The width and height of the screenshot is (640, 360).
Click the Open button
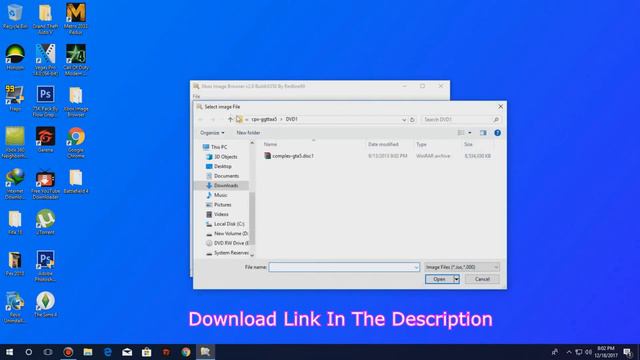pyautogui.click(x=439, y=279)
